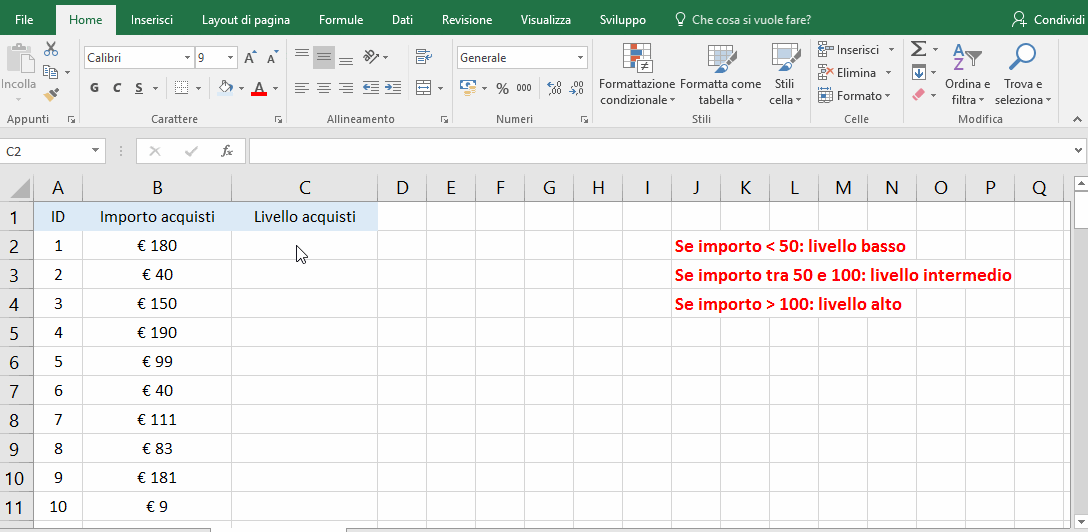Viewport: 1088px width, 532px height.
Task: Toggle middle vertical alignment
Action: click(x=324, y=58)
